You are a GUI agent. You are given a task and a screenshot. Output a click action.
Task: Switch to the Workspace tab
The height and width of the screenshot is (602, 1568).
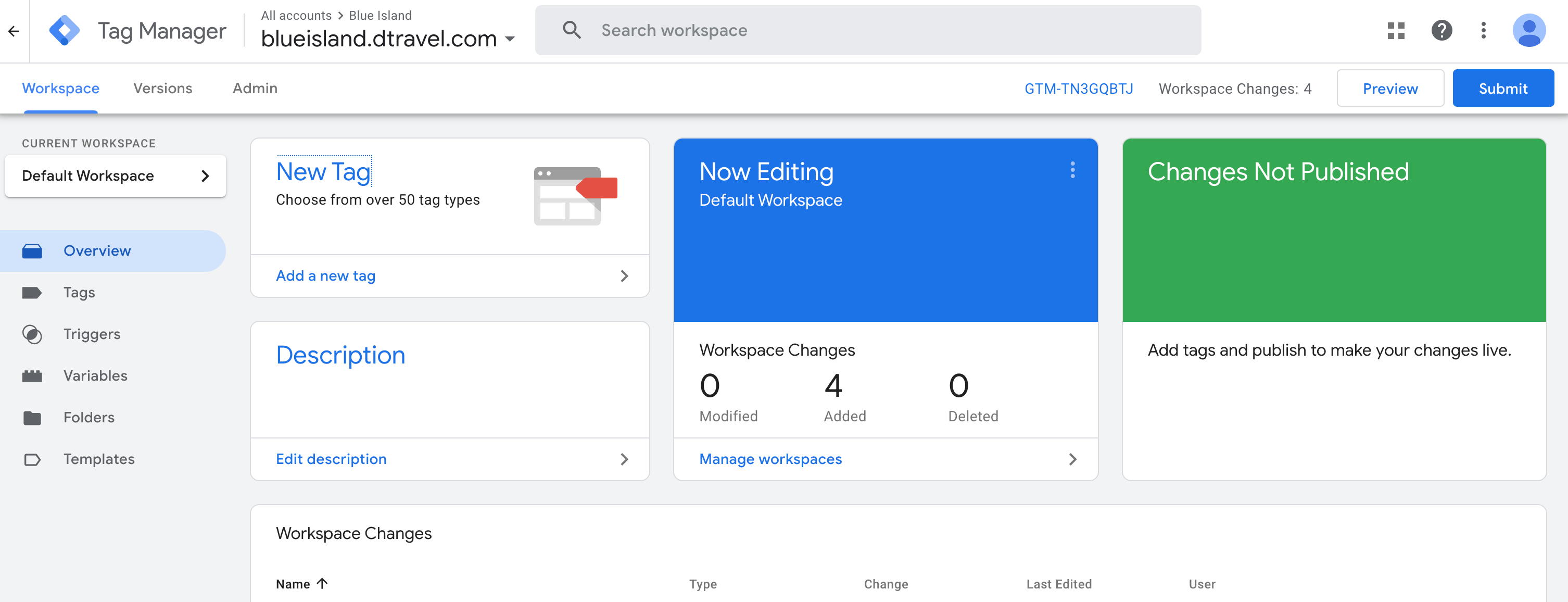coord(61,88)
